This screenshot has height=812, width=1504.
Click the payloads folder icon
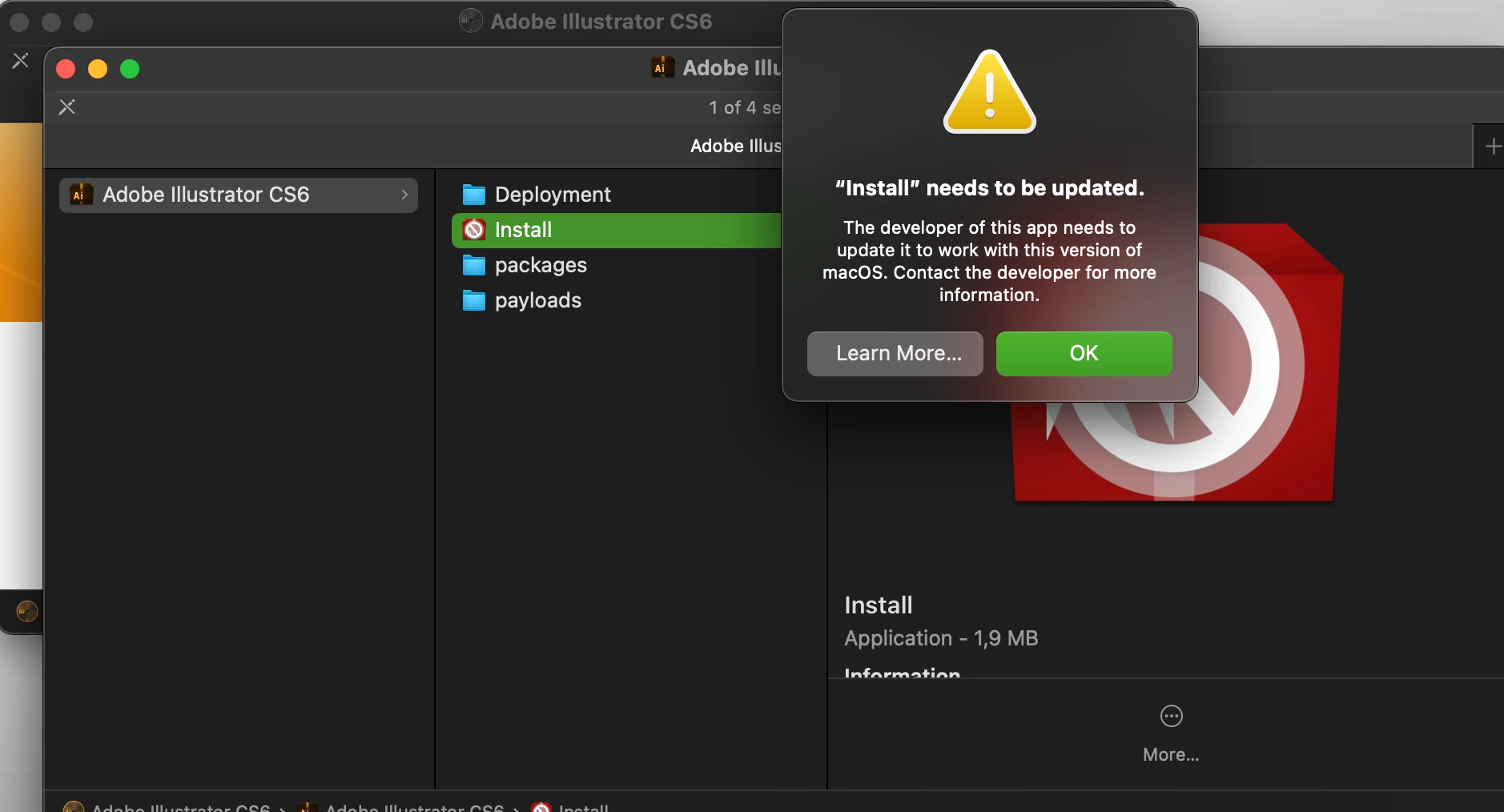[474, 300]
